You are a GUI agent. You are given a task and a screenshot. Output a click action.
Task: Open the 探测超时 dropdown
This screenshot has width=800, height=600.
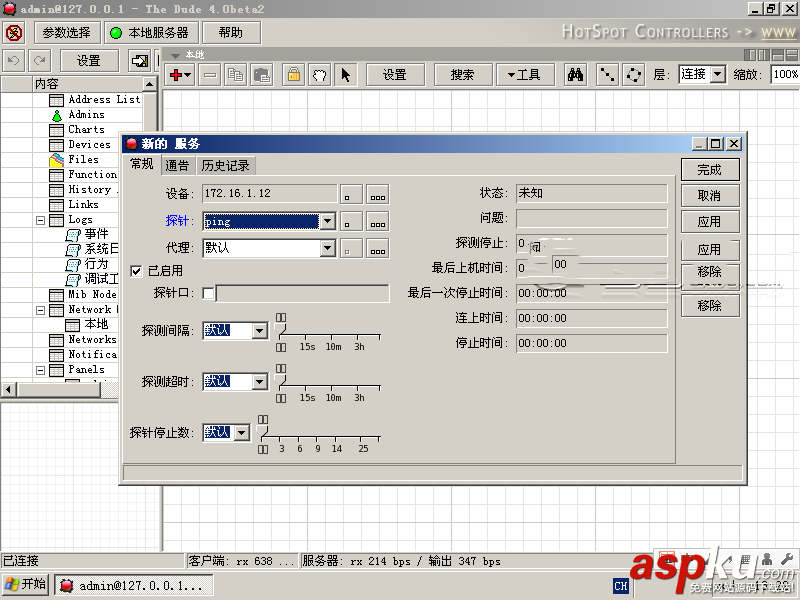pyautogui.click(x=260, y=382)
